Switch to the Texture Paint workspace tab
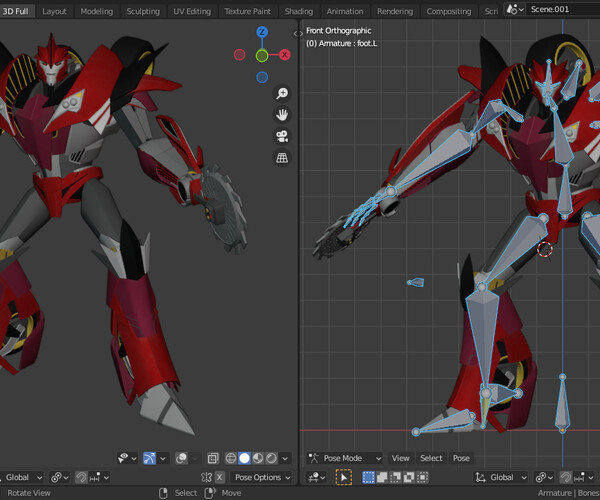600x500 pixels. (248, 11)
